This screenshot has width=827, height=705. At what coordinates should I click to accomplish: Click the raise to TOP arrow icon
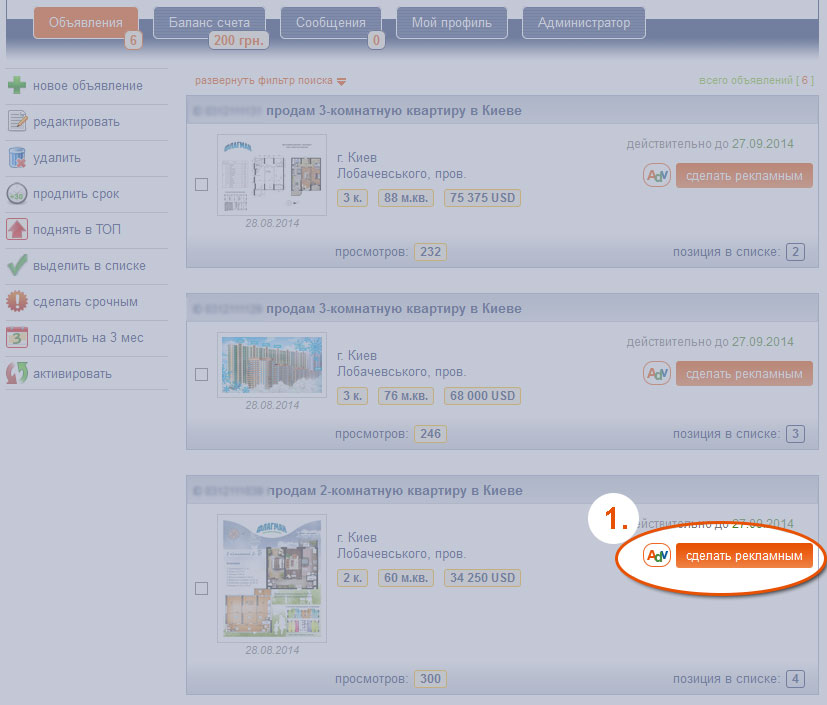[x=17, y=230]
